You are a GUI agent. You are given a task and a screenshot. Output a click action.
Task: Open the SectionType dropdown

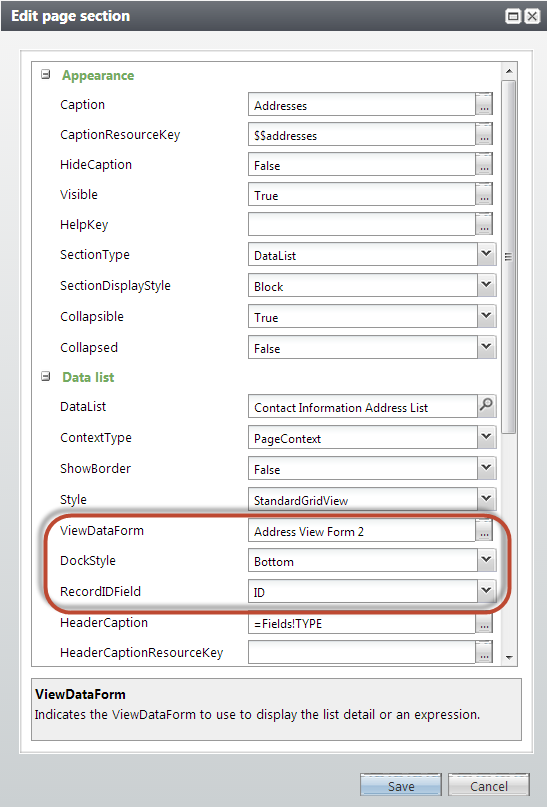click(x=486, y=254)
